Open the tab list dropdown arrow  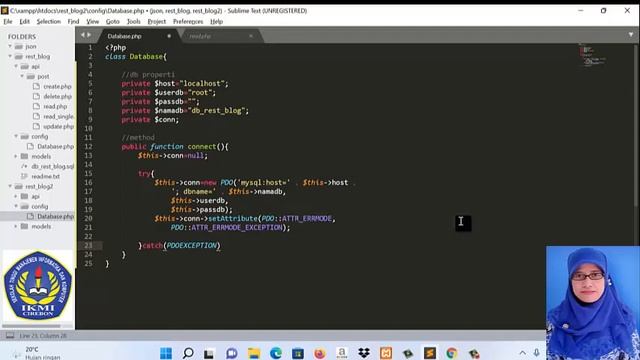pyautogui.click(x=631, y=35)
